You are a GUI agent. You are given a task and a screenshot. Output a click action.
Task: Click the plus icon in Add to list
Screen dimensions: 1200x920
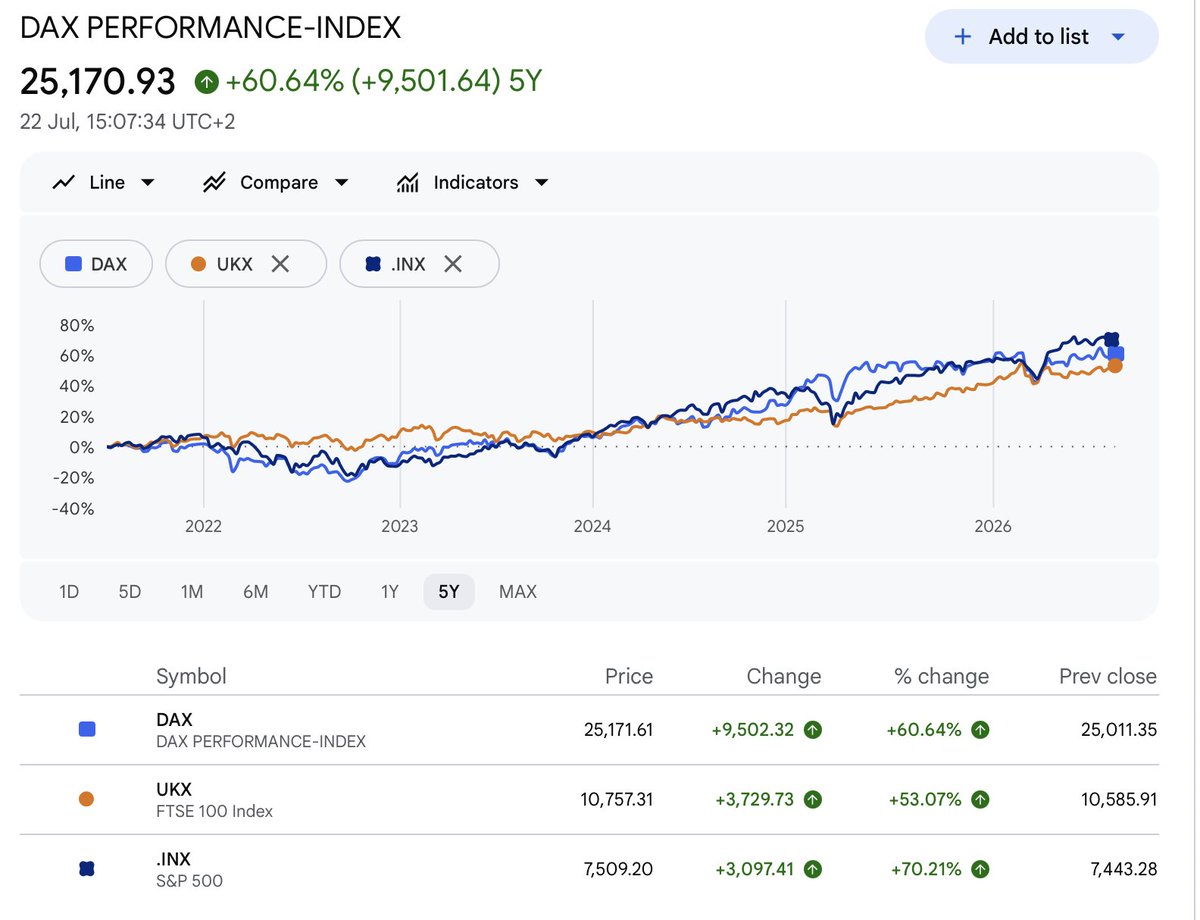[963, 37]
